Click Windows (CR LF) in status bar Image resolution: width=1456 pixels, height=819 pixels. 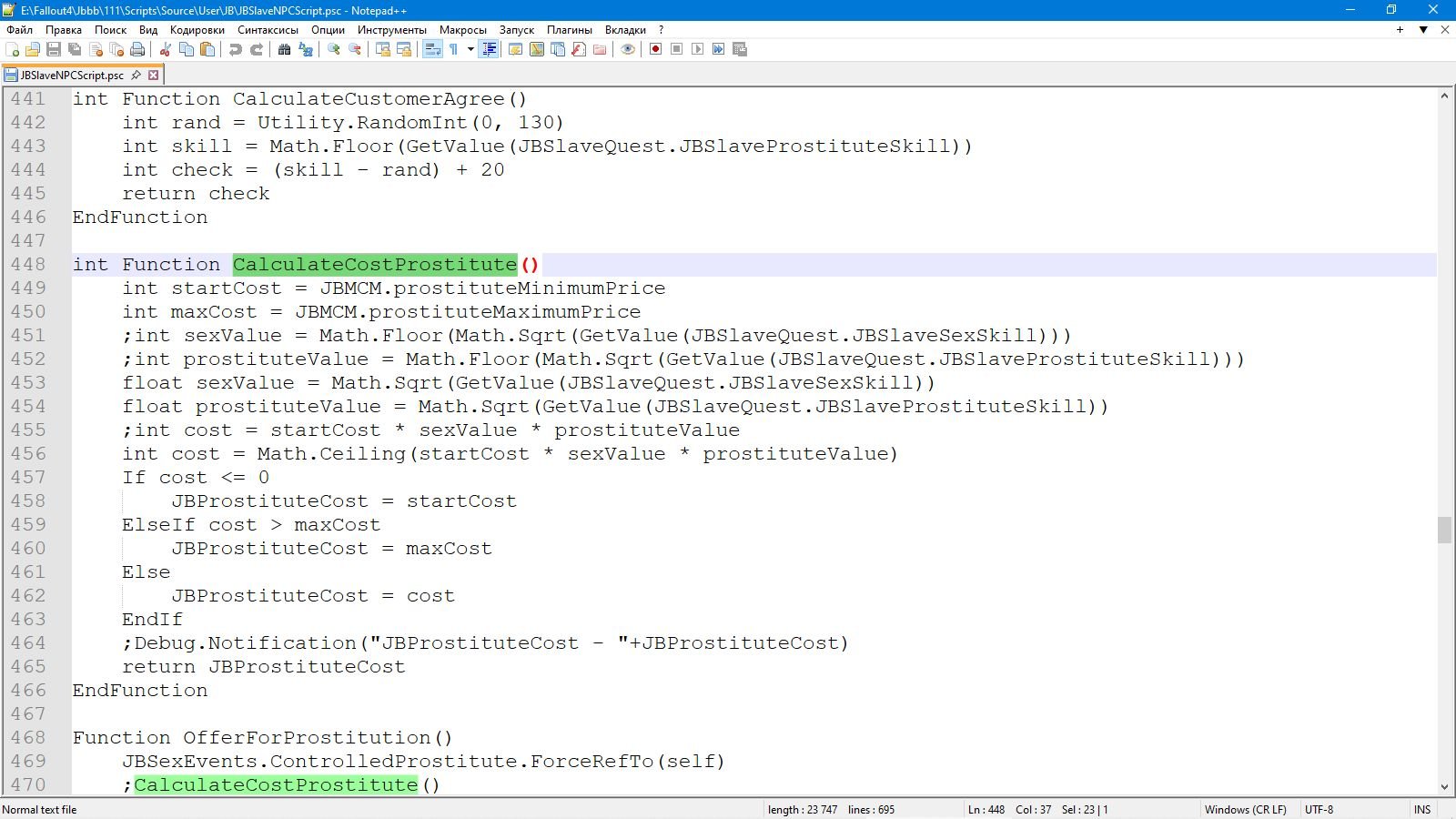coord(1245,809)
